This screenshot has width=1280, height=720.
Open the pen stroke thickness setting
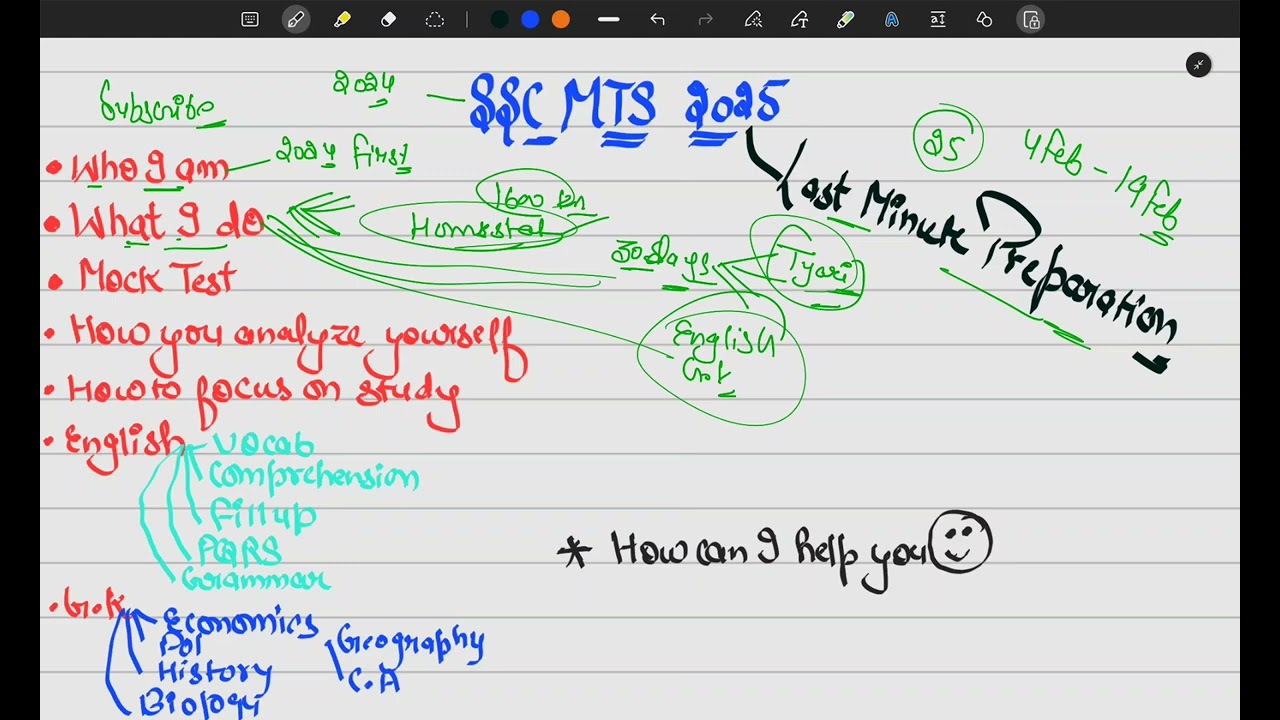pyautogui.click(x=608, y=19)
